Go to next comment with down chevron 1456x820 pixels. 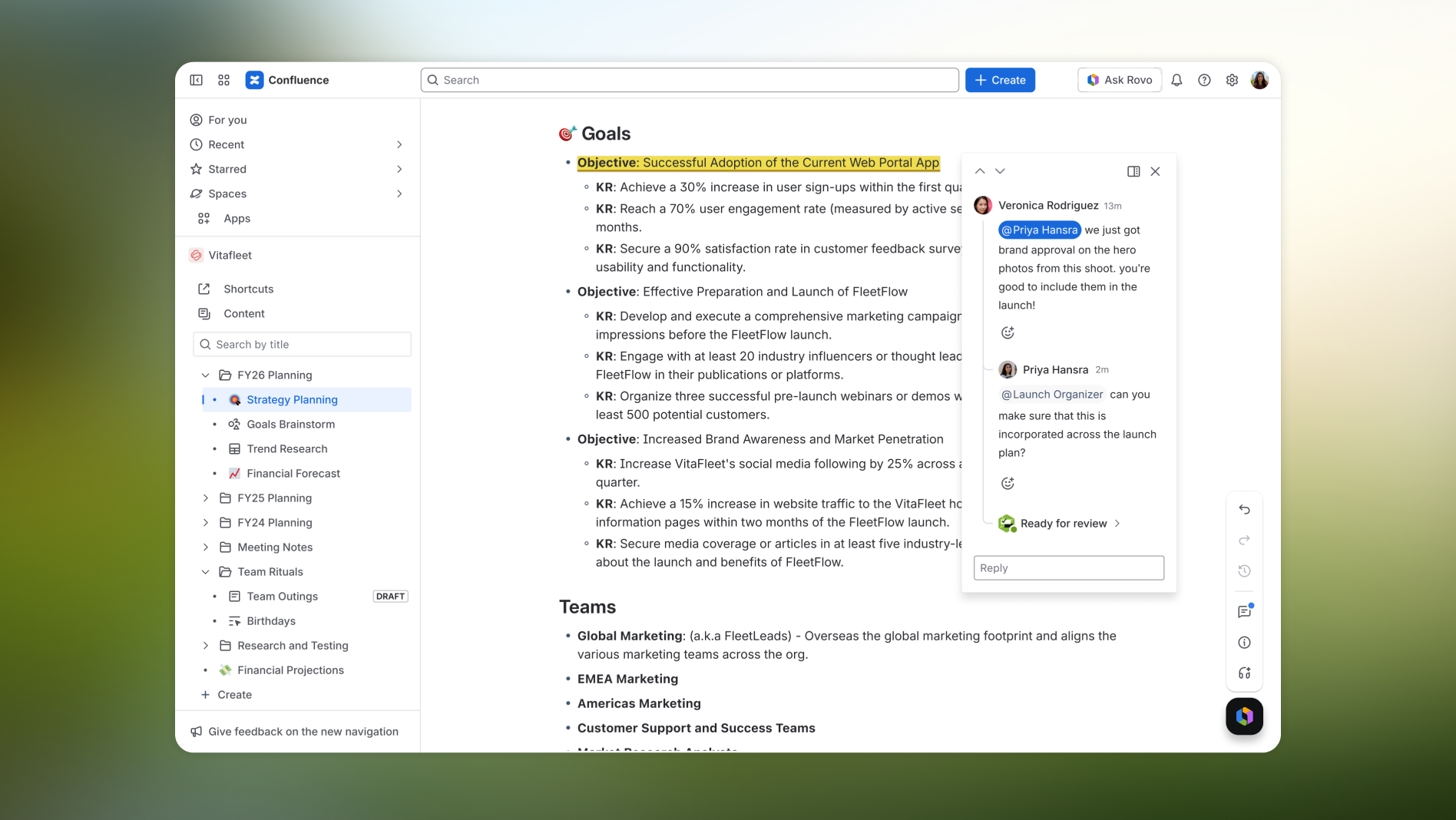[1000, 171]
